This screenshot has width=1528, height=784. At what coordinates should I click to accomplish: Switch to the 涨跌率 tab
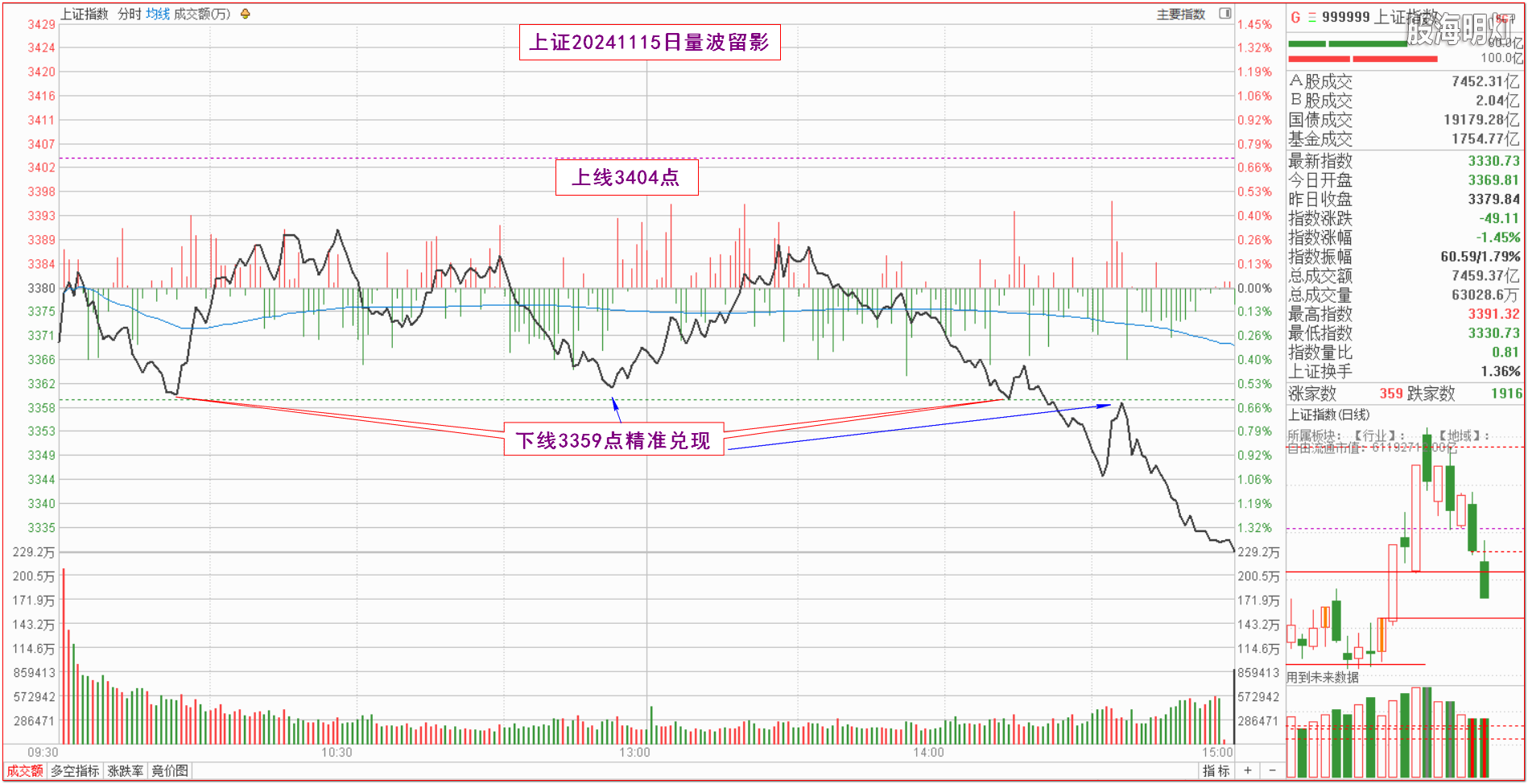126,771
